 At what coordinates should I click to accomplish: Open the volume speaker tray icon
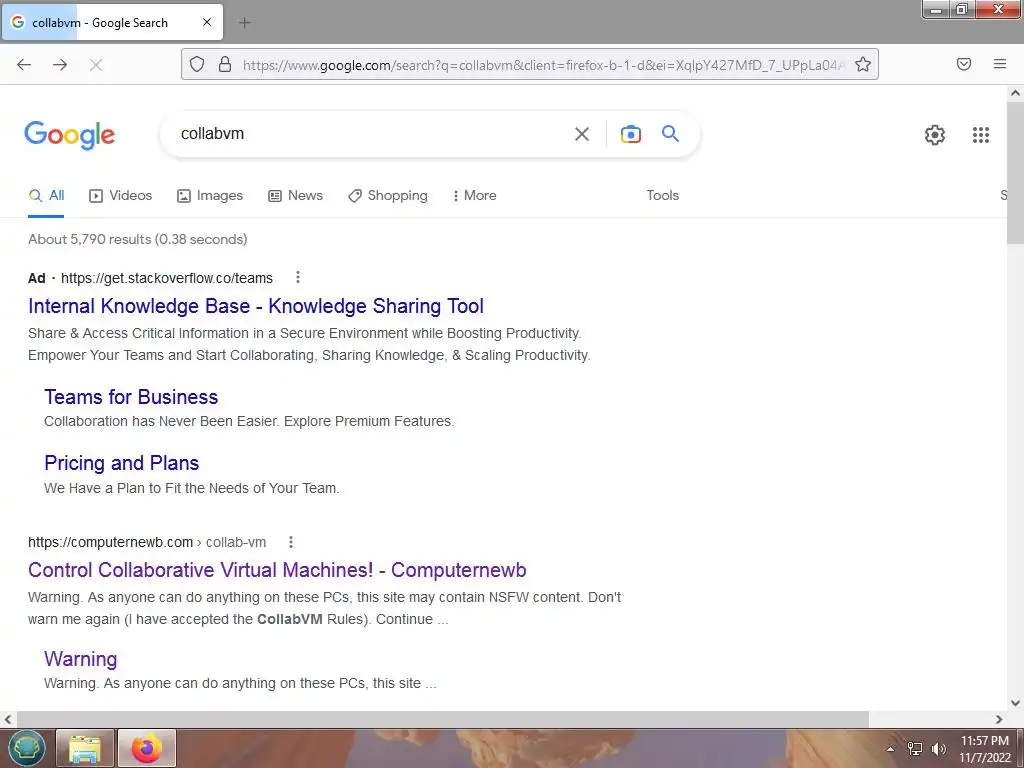(938, 749)
